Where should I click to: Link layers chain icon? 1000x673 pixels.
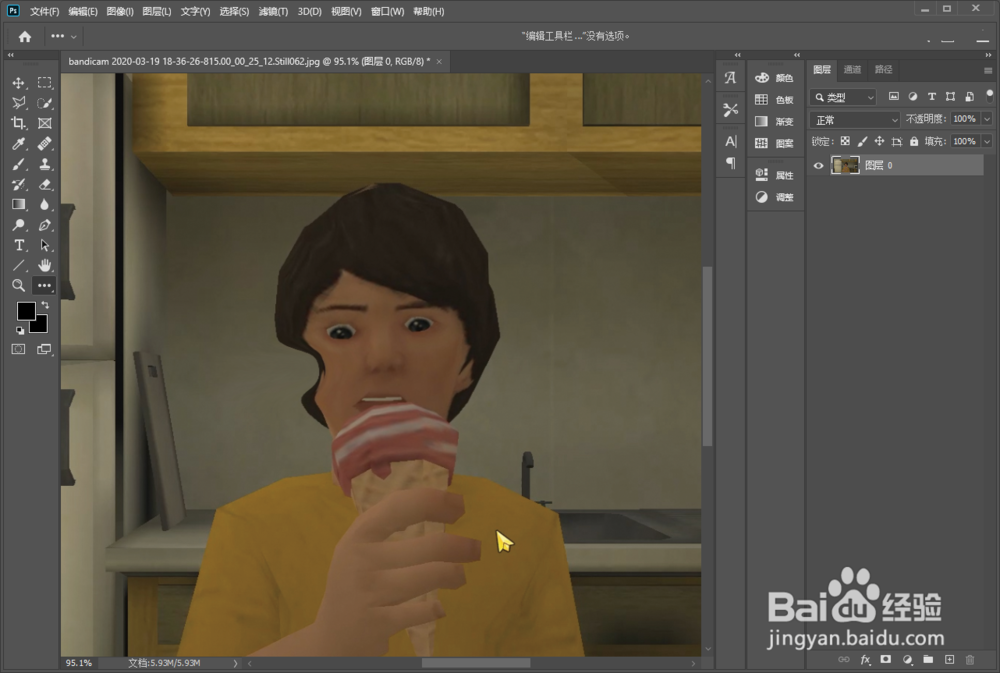(x=844, y=660)
